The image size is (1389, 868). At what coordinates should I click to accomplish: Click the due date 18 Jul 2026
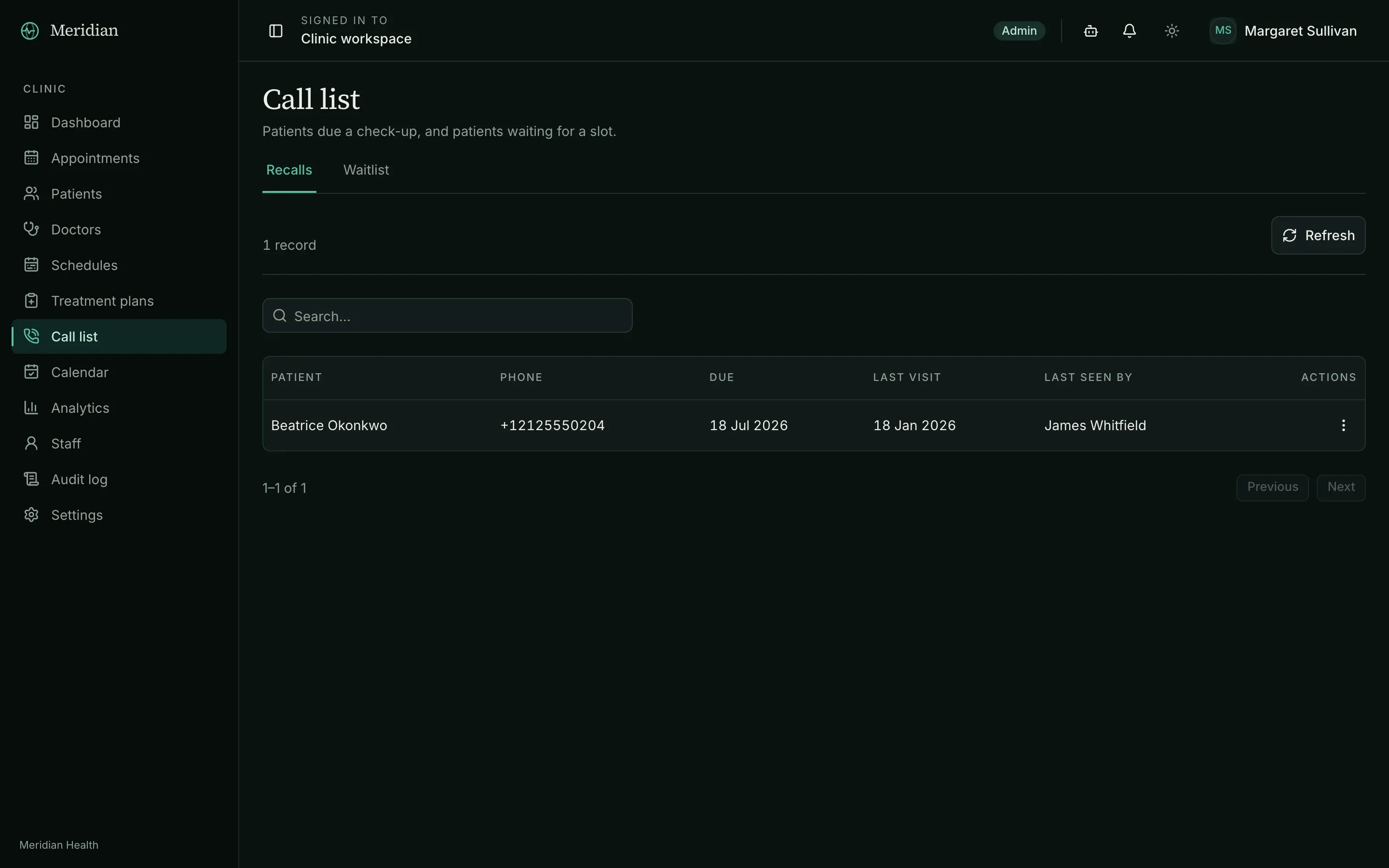point(749,425)
